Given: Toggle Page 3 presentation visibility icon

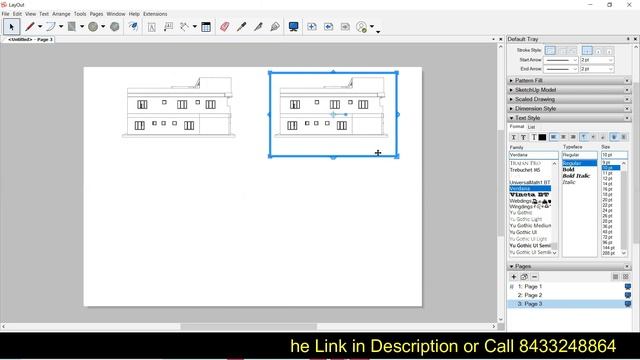Looking at the screenshot, I should pos(628,304).
